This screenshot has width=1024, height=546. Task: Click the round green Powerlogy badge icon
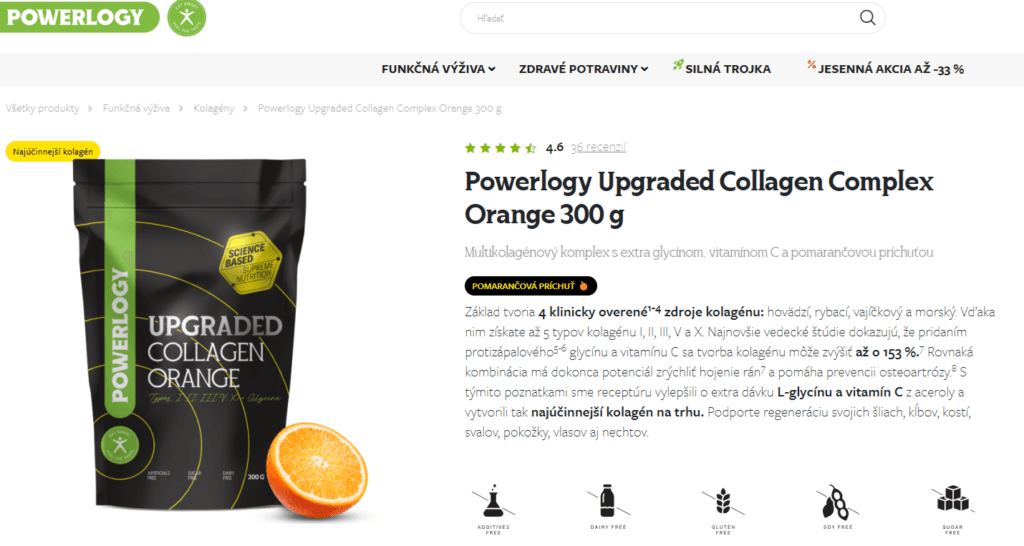(187, 17)
